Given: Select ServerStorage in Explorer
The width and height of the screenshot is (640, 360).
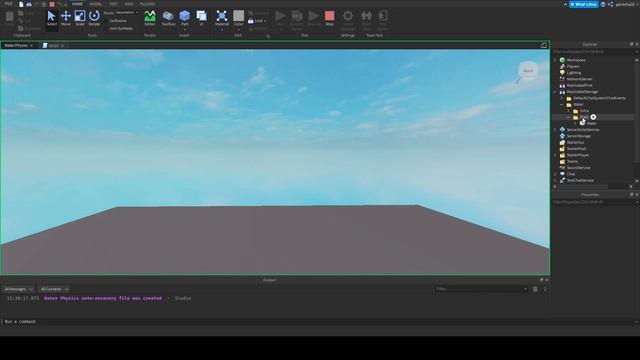Looking at the screenshot, I should [579, 136].
